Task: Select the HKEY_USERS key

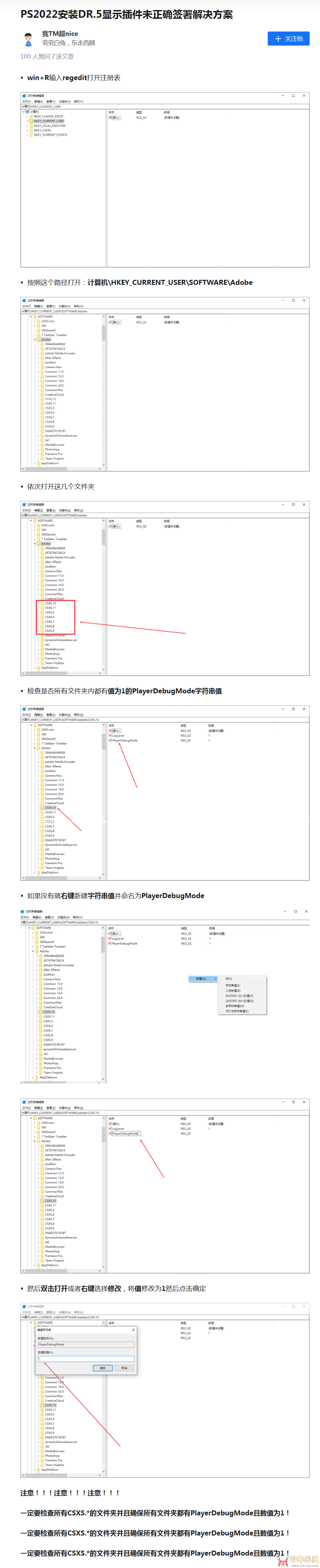Action: coord(43,130)
